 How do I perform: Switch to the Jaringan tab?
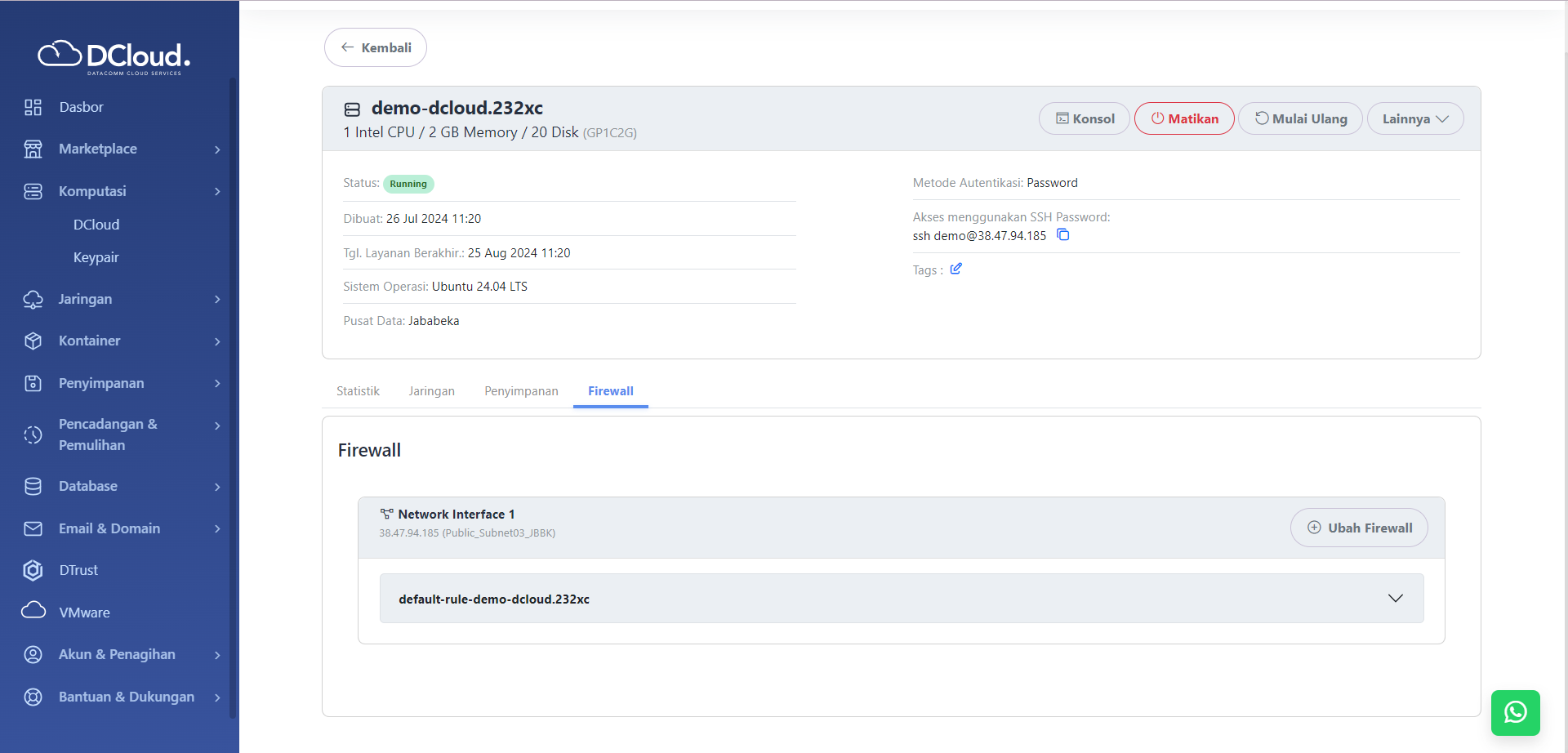tap(431, 391)
